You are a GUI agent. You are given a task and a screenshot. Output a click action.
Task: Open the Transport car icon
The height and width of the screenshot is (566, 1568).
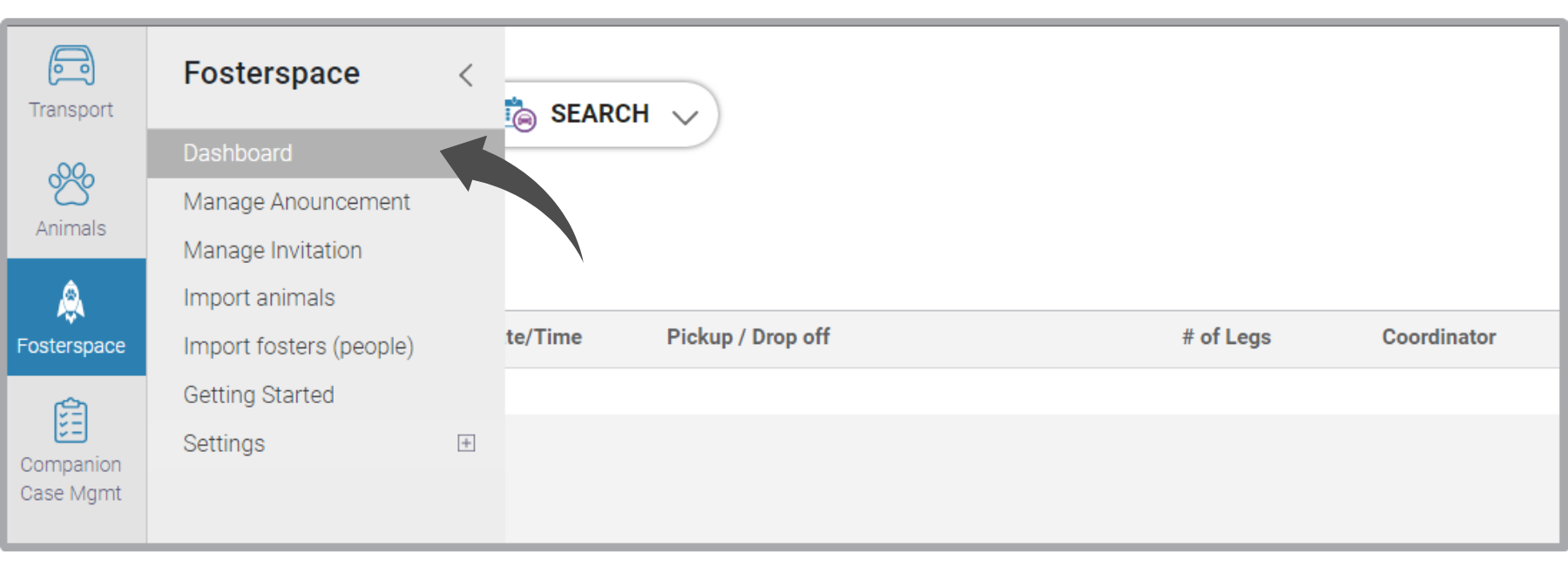click(x=71, y=65)
